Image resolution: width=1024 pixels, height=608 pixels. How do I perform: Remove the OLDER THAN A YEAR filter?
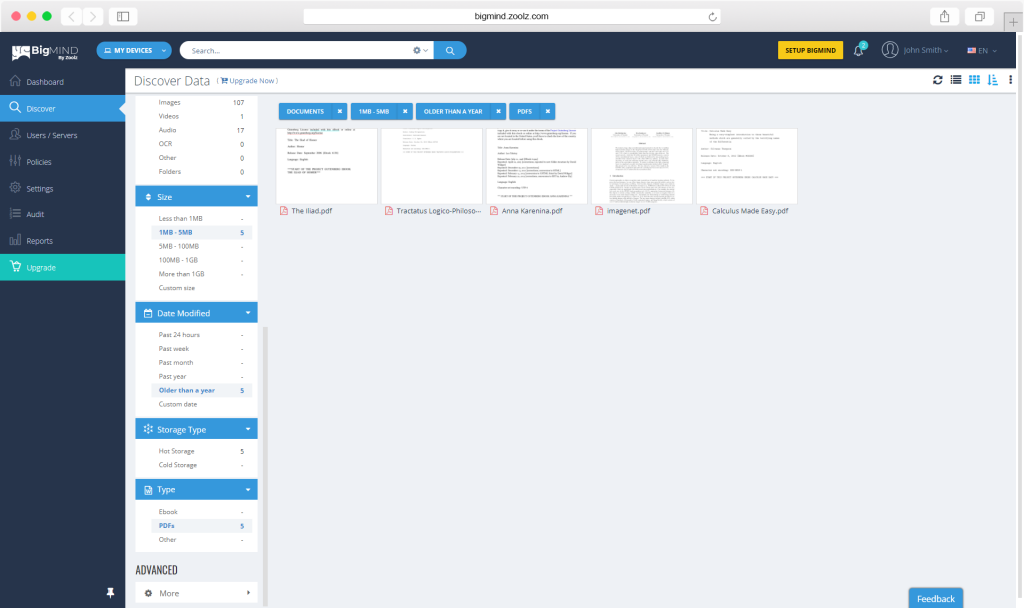point(496,111)
